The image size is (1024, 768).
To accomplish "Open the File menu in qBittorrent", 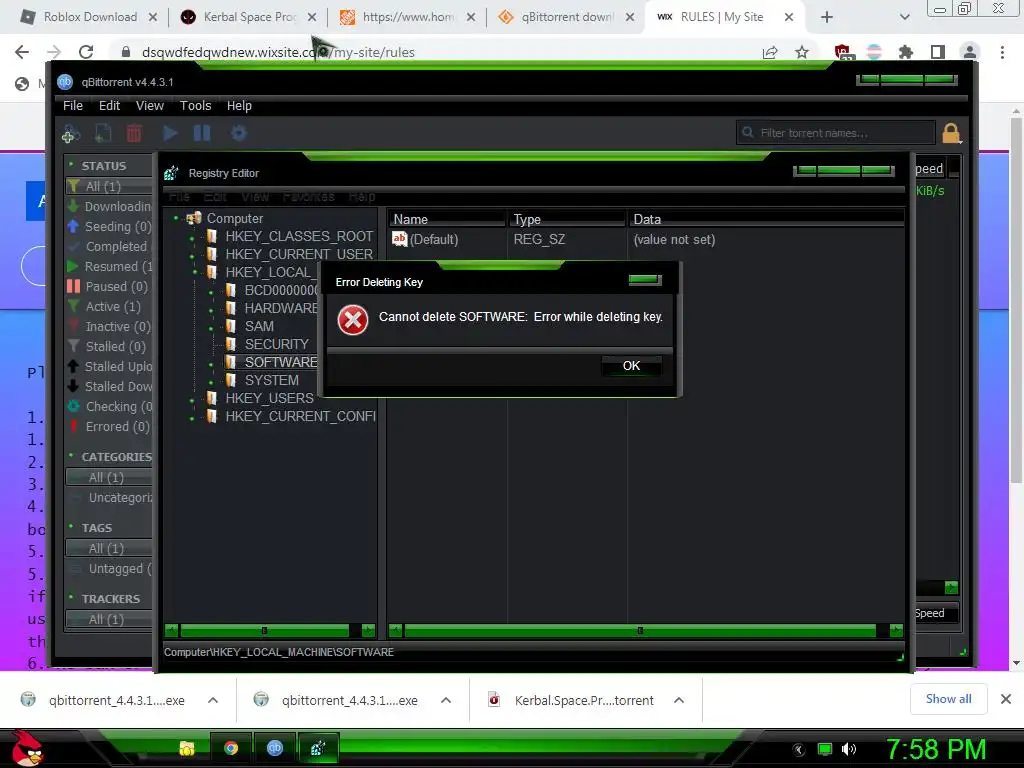I will coord(72,106).
